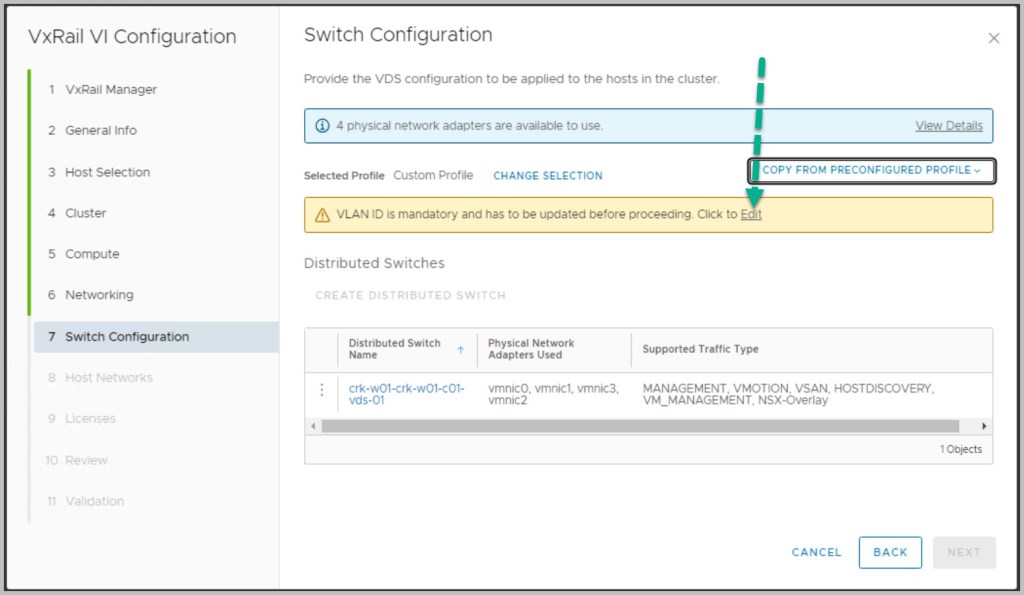Click the info icon in blue banner
Viewport: 1024px width, 595px height.
click(x=322, y=126)
